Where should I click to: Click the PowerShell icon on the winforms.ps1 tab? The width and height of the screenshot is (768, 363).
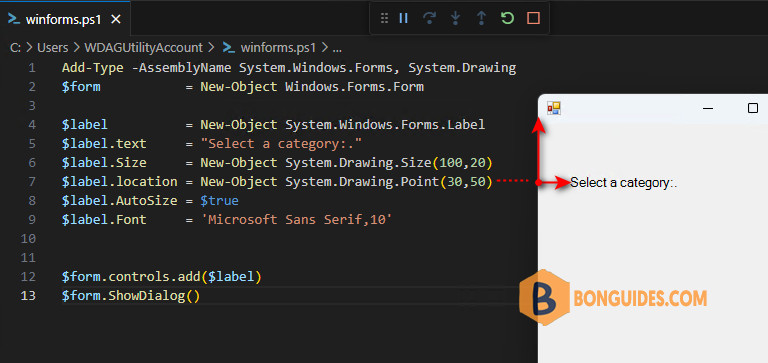15,20
